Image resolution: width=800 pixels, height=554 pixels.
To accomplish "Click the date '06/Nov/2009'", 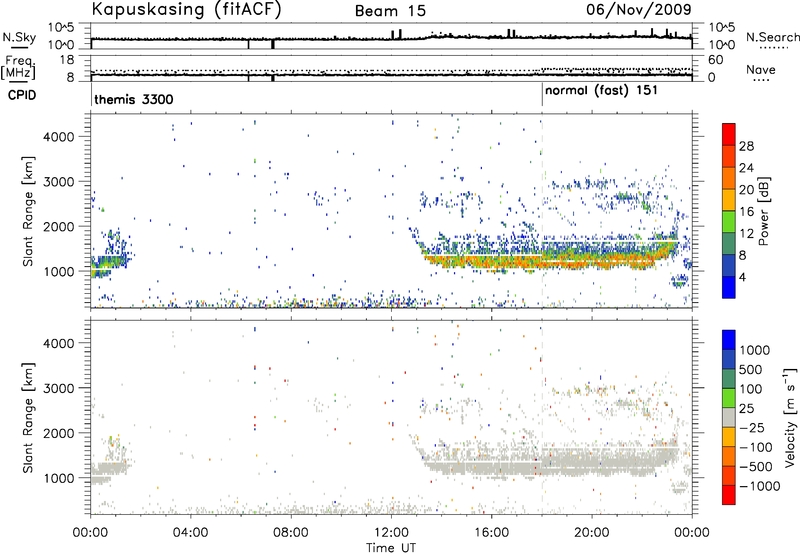I will [639, 9].
